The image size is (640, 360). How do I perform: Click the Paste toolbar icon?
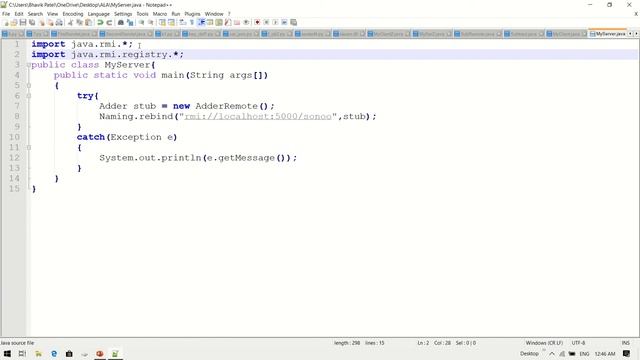pyautogui.click(x=88, y=22)
